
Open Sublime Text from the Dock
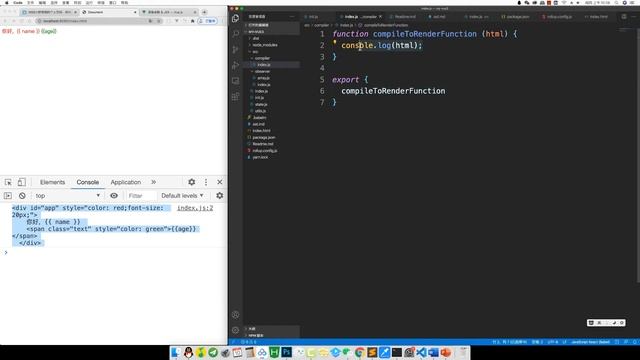[372, 352]
